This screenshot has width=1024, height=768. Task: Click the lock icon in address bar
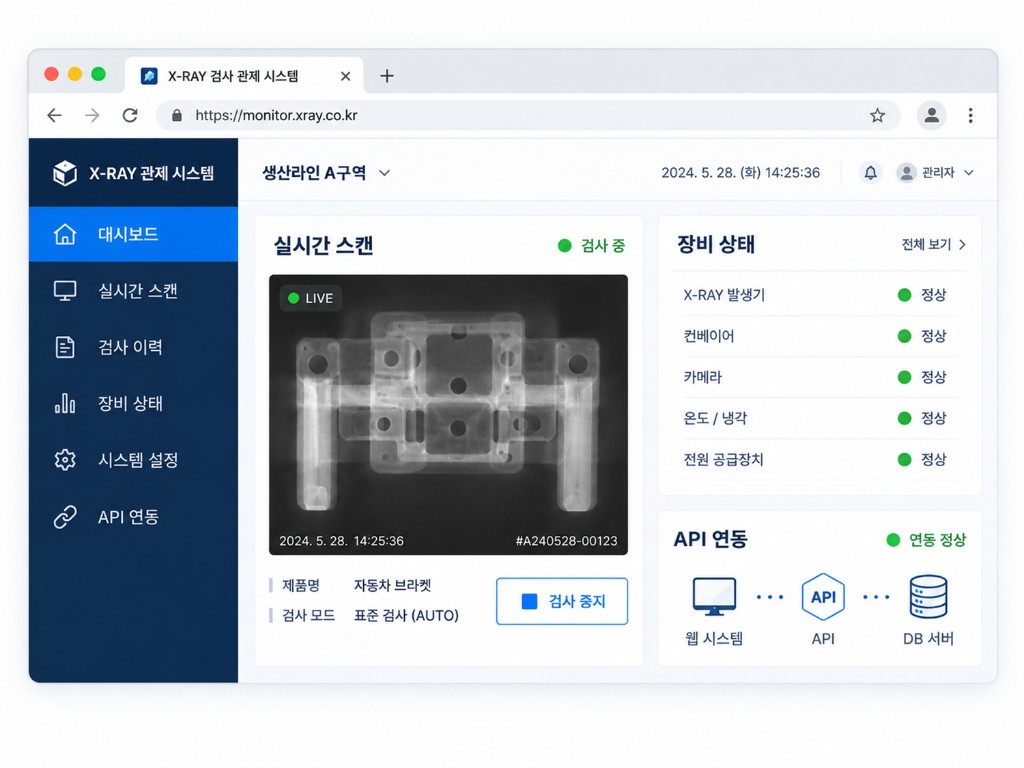tap(176, 116)
